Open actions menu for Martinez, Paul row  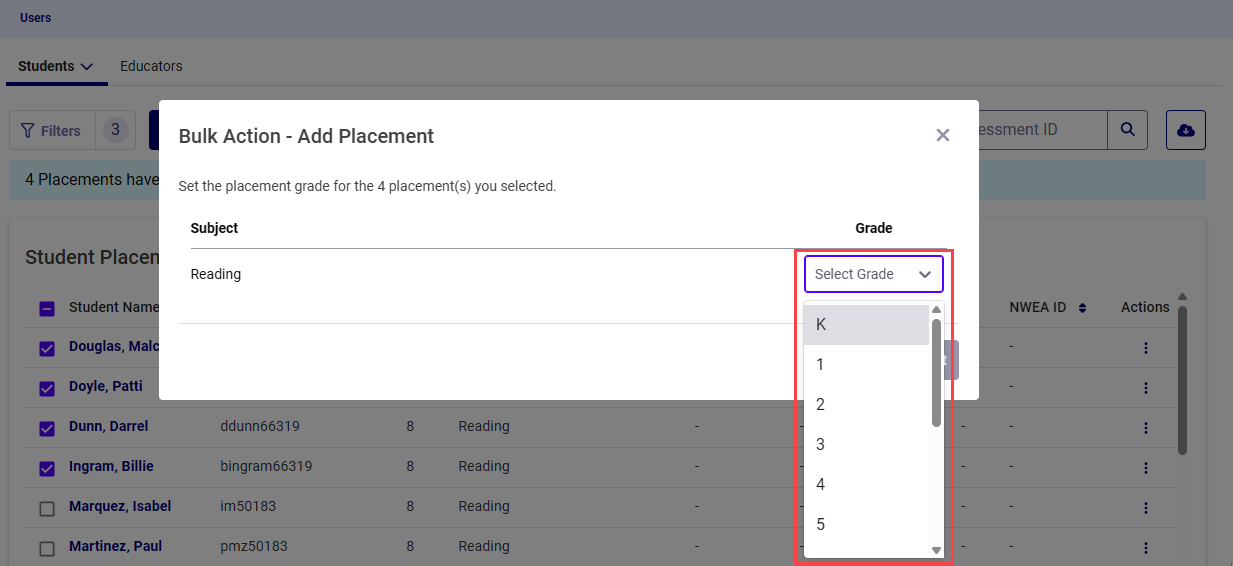(1146, 548)
